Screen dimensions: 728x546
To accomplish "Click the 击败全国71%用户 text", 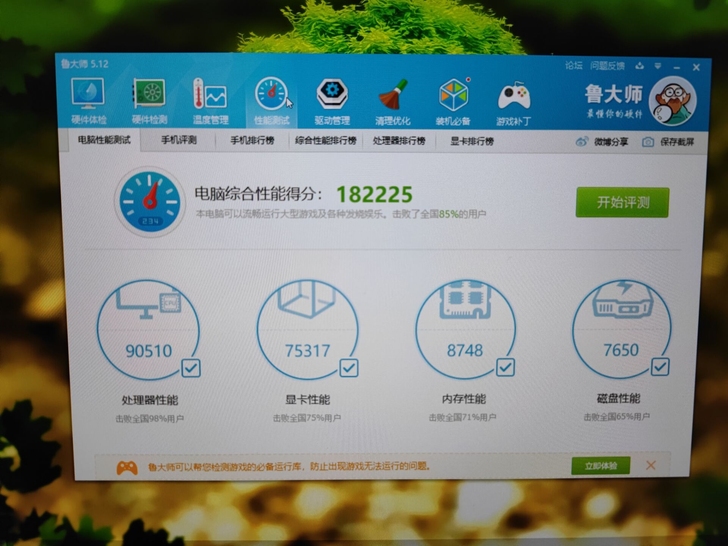I will 462,417.
